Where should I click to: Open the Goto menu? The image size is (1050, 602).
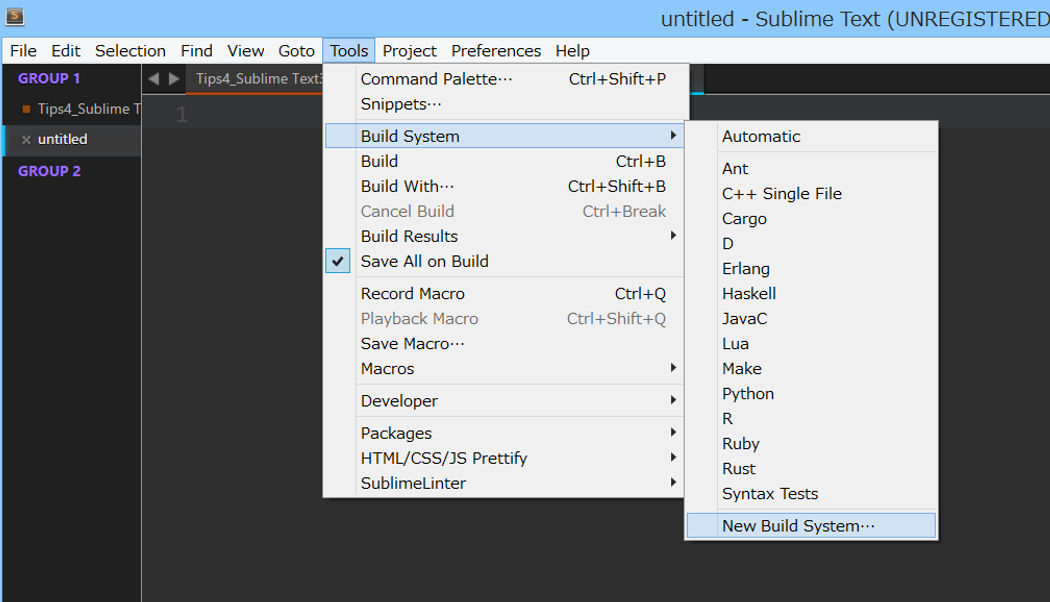pos(296,51)
